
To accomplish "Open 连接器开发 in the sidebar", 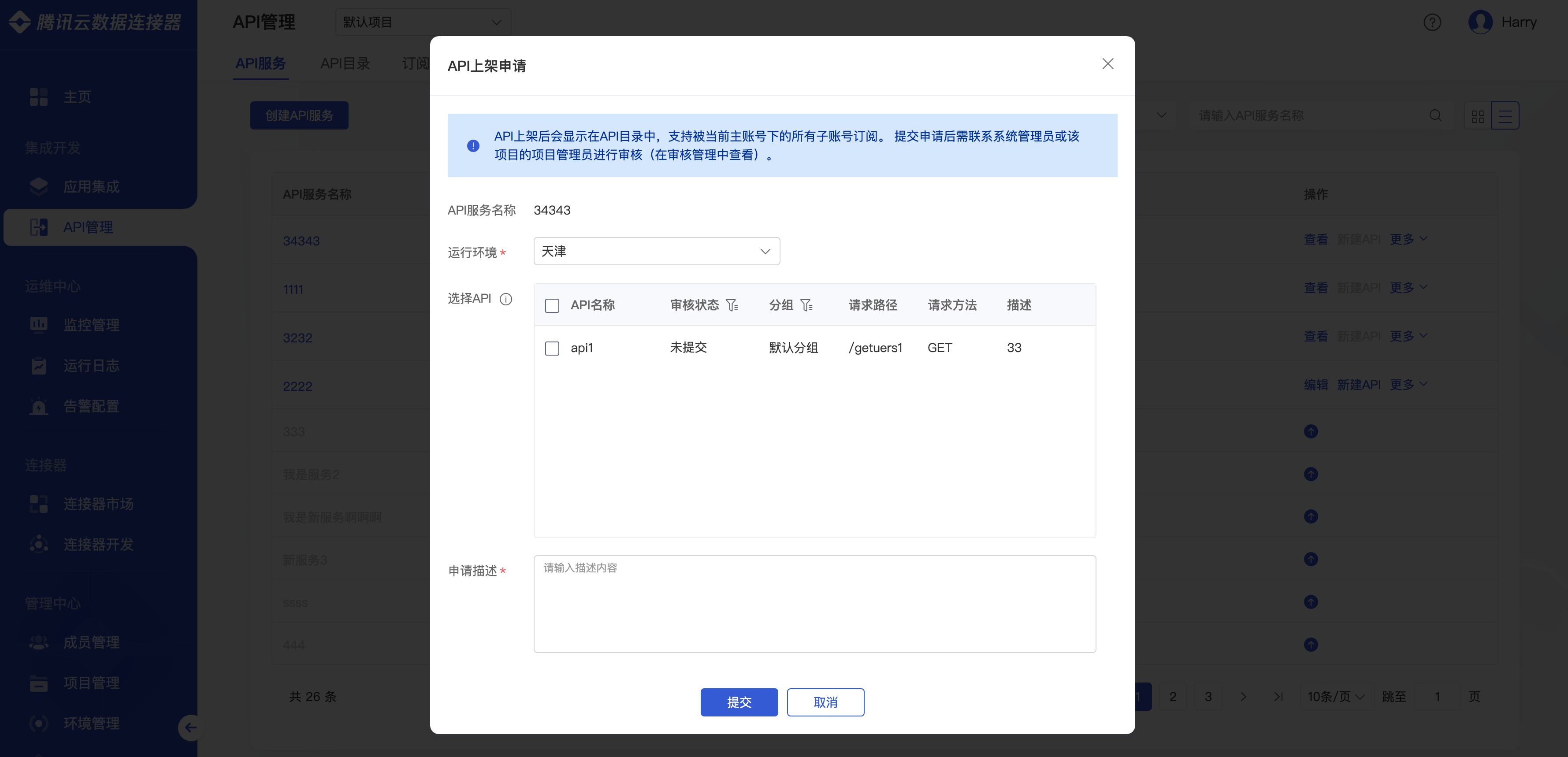I will (x=82, y=545).
